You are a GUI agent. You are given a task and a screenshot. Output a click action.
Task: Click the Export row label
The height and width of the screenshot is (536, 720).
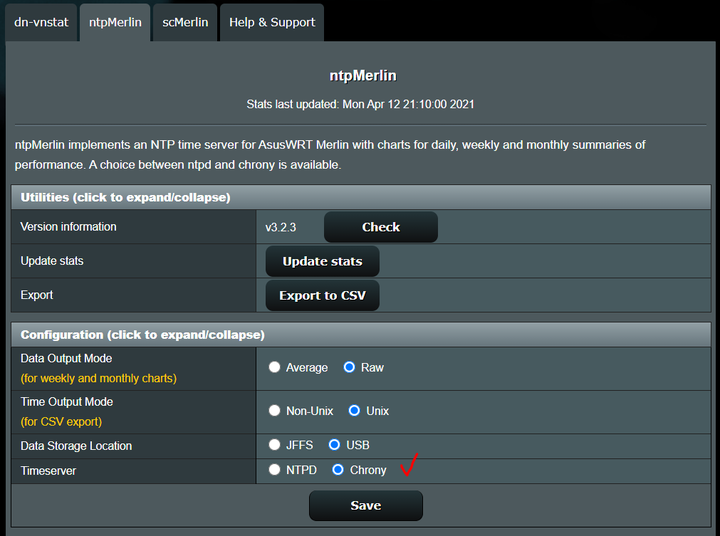(37, 295)
